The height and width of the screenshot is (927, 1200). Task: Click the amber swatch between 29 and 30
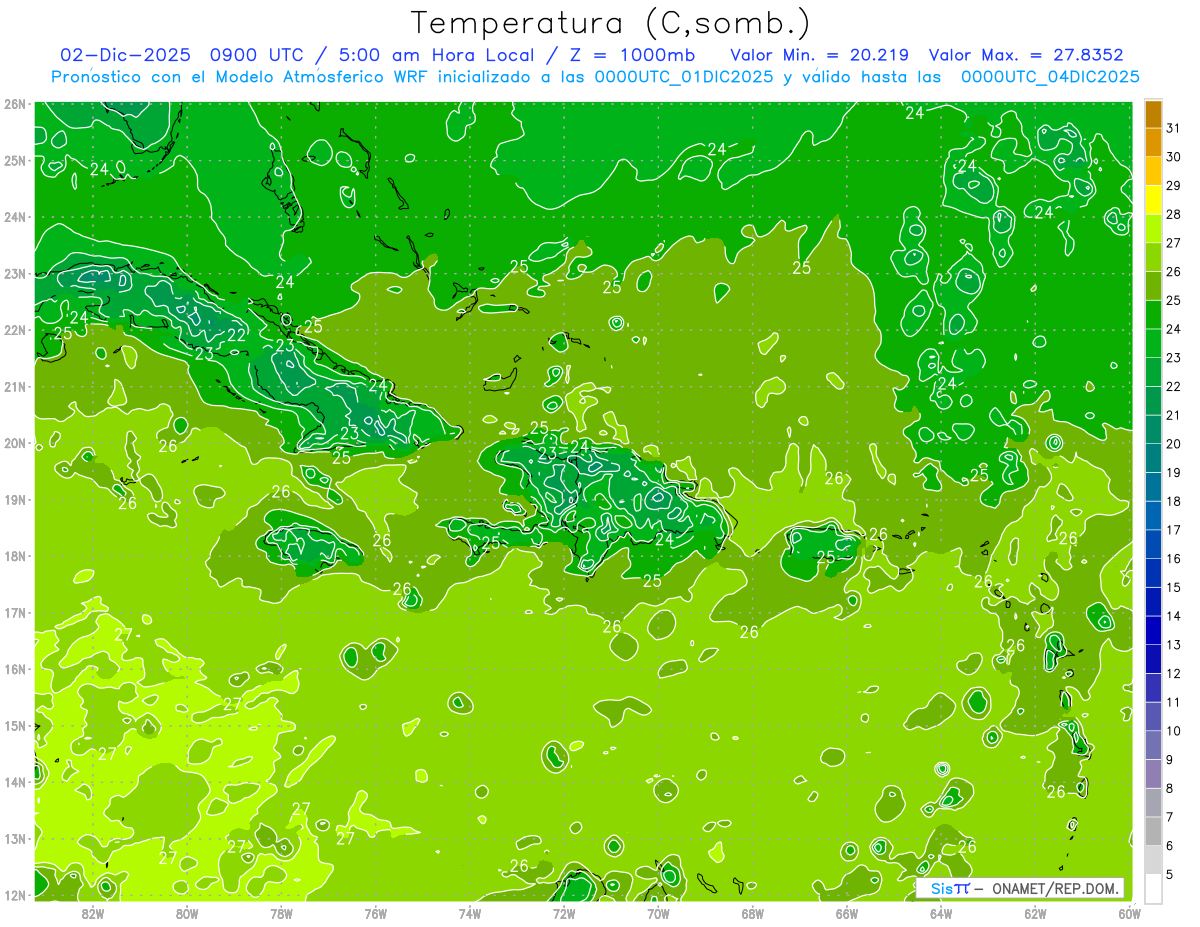pyautogui.click(x=1153, y=172)
